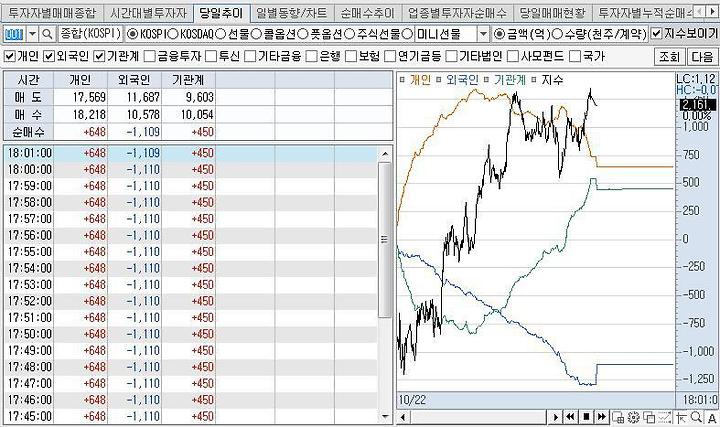Open the 시간대별투자자 tab
The image size is (720, 427).
pos(148,12)
